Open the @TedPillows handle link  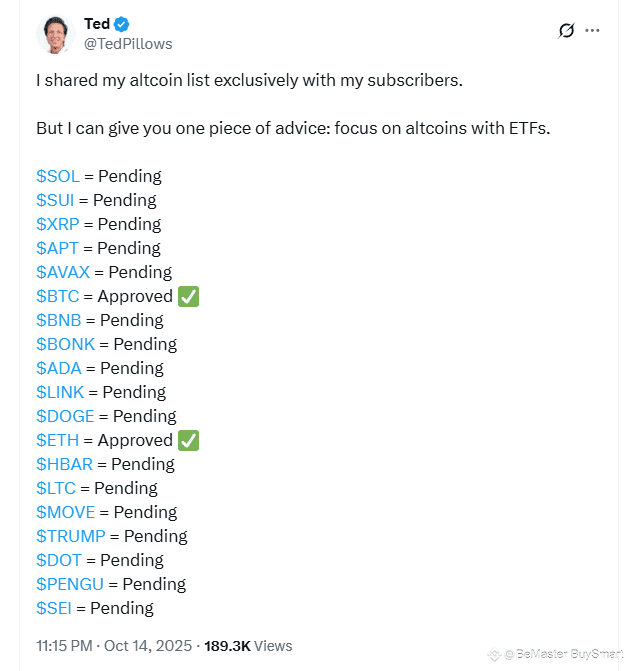point(128,43)
